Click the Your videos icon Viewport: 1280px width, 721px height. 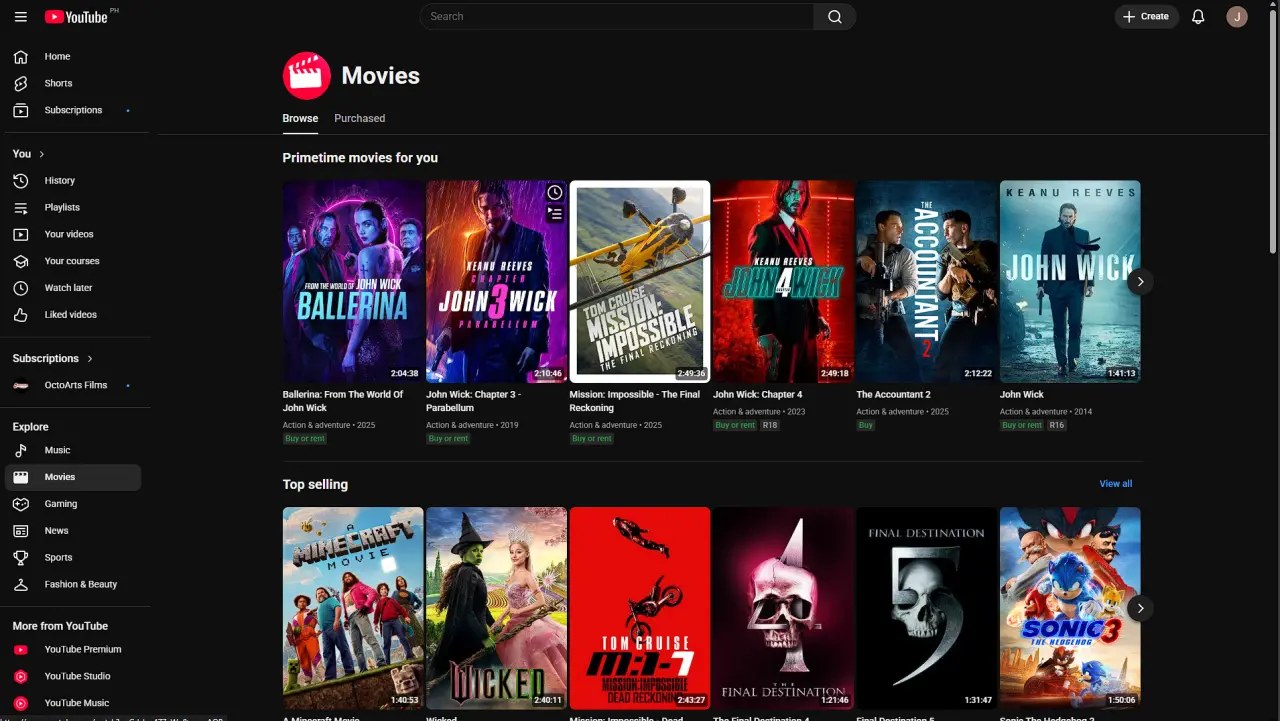[21, 234]
